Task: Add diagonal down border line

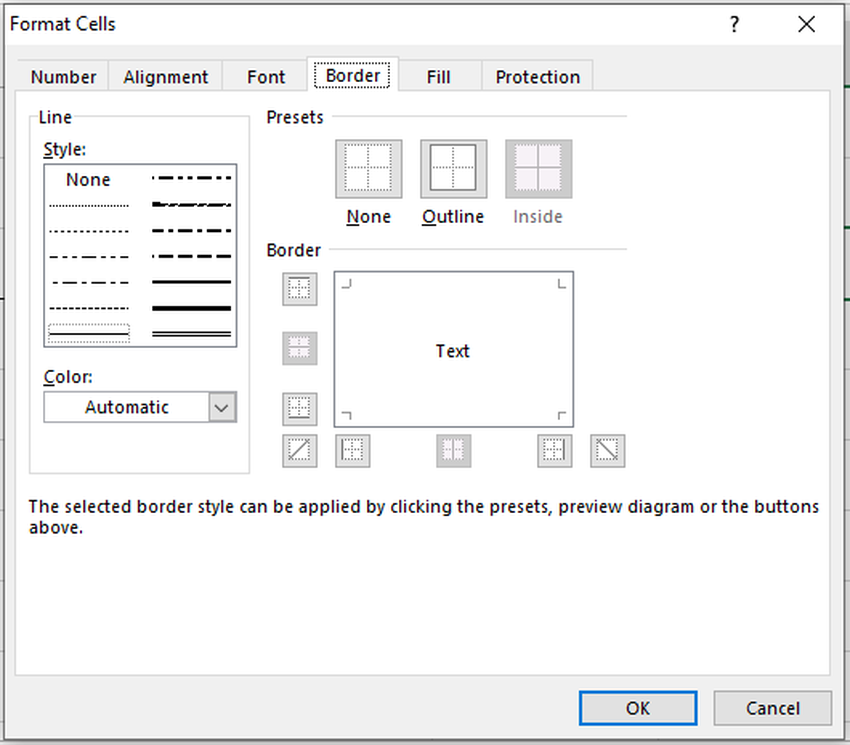Action: (607, 451)
